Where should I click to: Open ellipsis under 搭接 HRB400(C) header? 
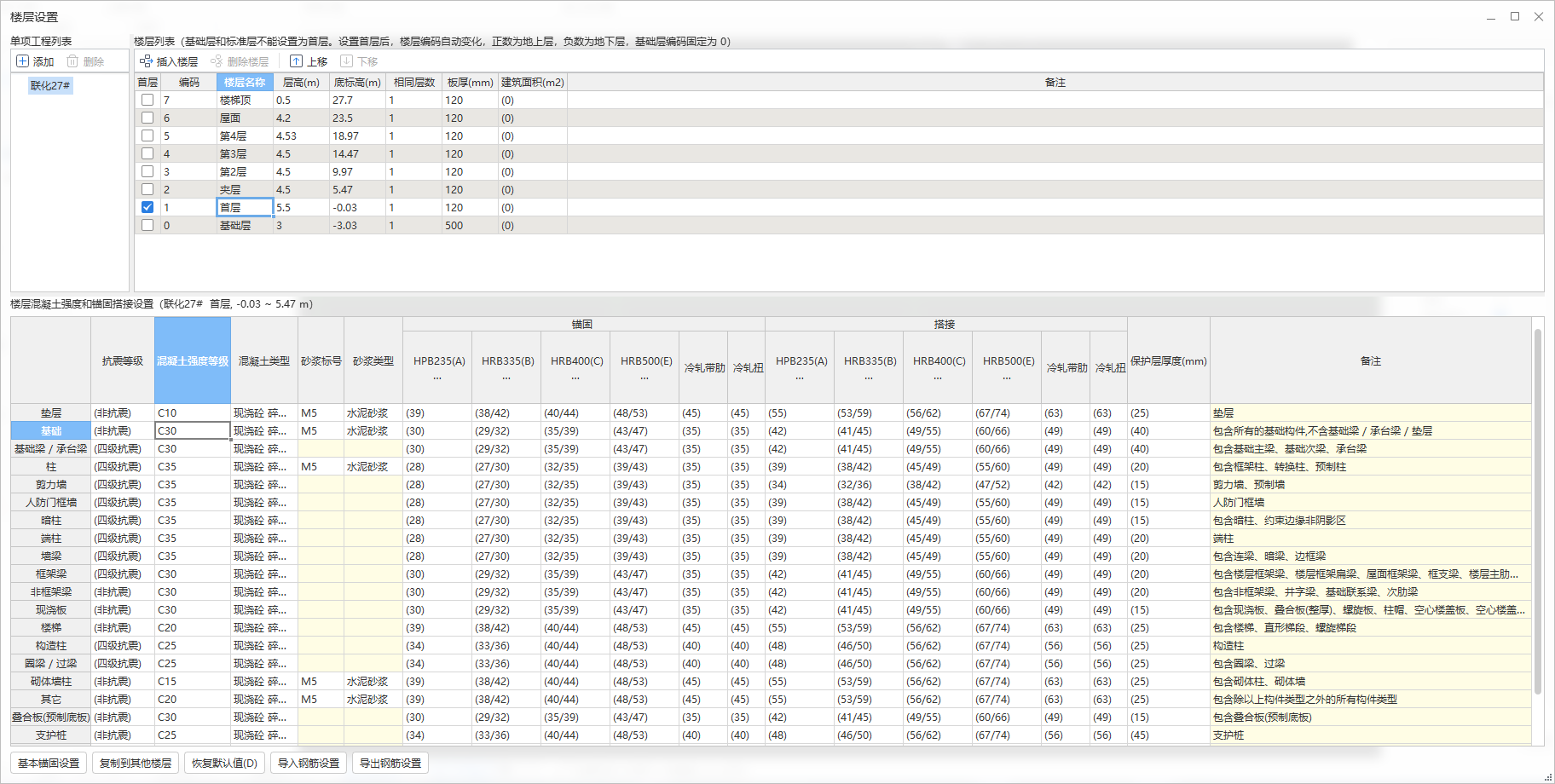pyautogui.click(x=938, y=378)
